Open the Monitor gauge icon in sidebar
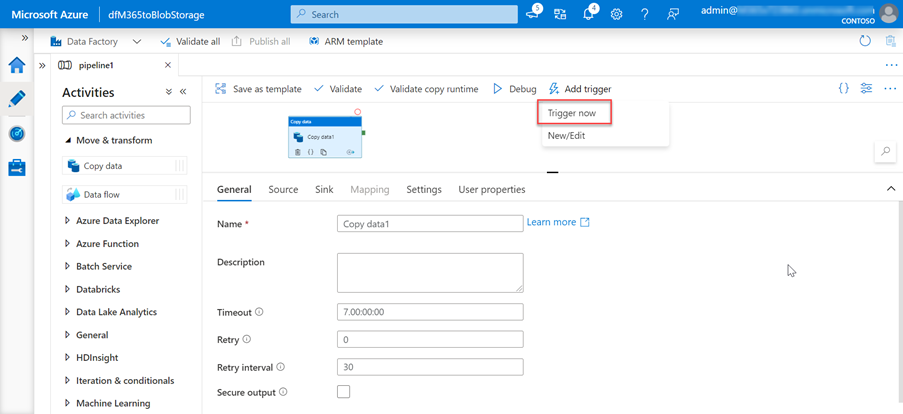The image size is (903, 414). click(x=17, y=134)
